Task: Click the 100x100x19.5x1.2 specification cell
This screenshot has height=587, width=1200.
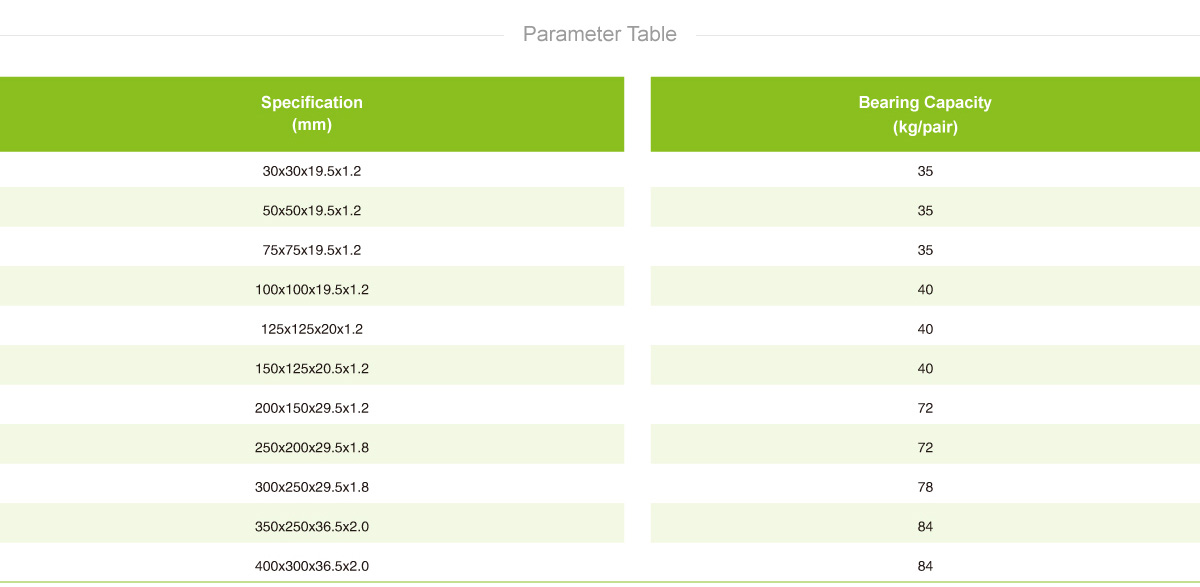Action: [312, 289]
